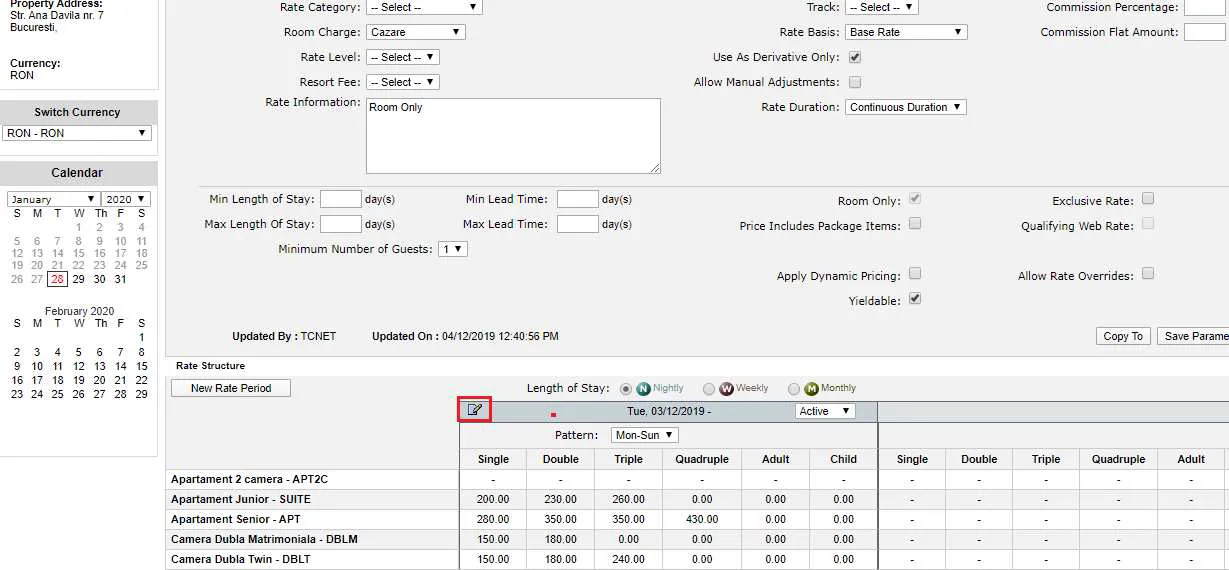This screenshot has width=1229, height=570.
Task: Click Camera Dubla Twin Triple rate 240.00
Action: point(628,559)
